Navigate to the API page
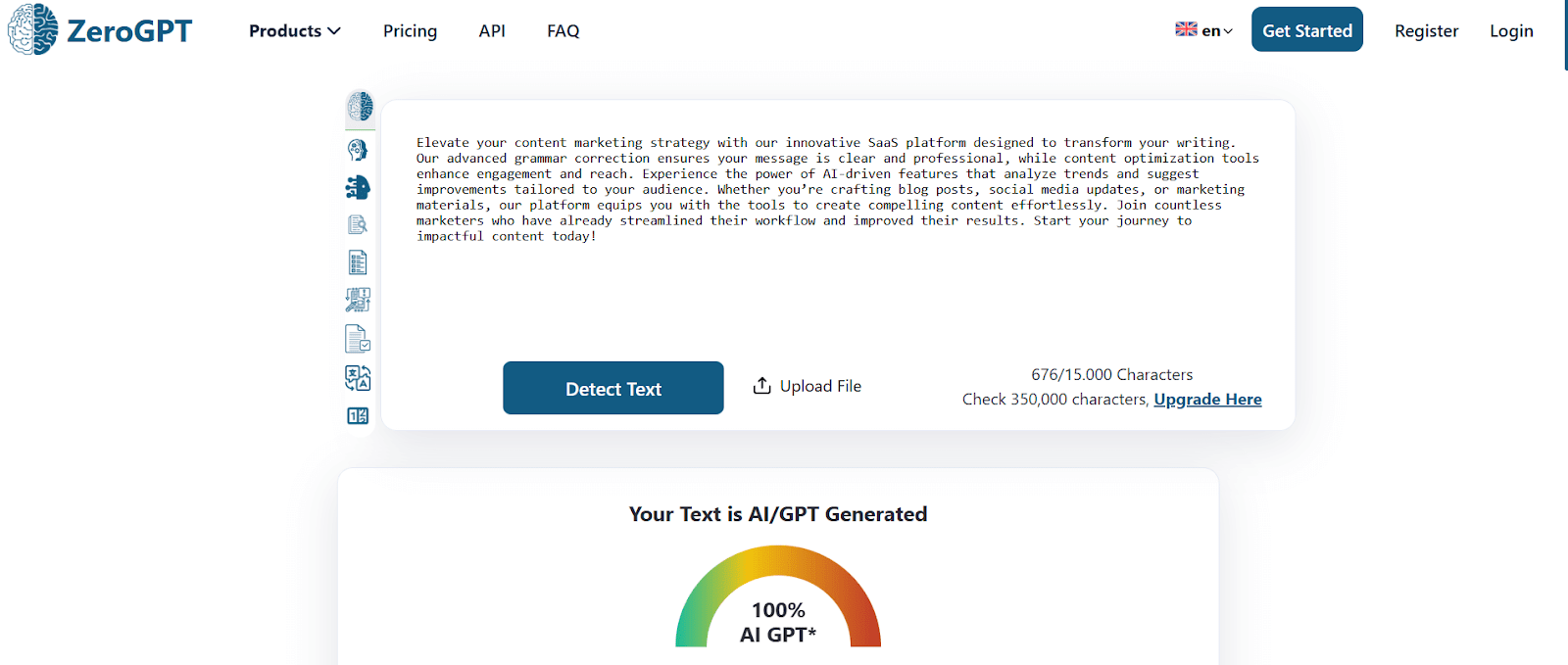 (492, 30)
